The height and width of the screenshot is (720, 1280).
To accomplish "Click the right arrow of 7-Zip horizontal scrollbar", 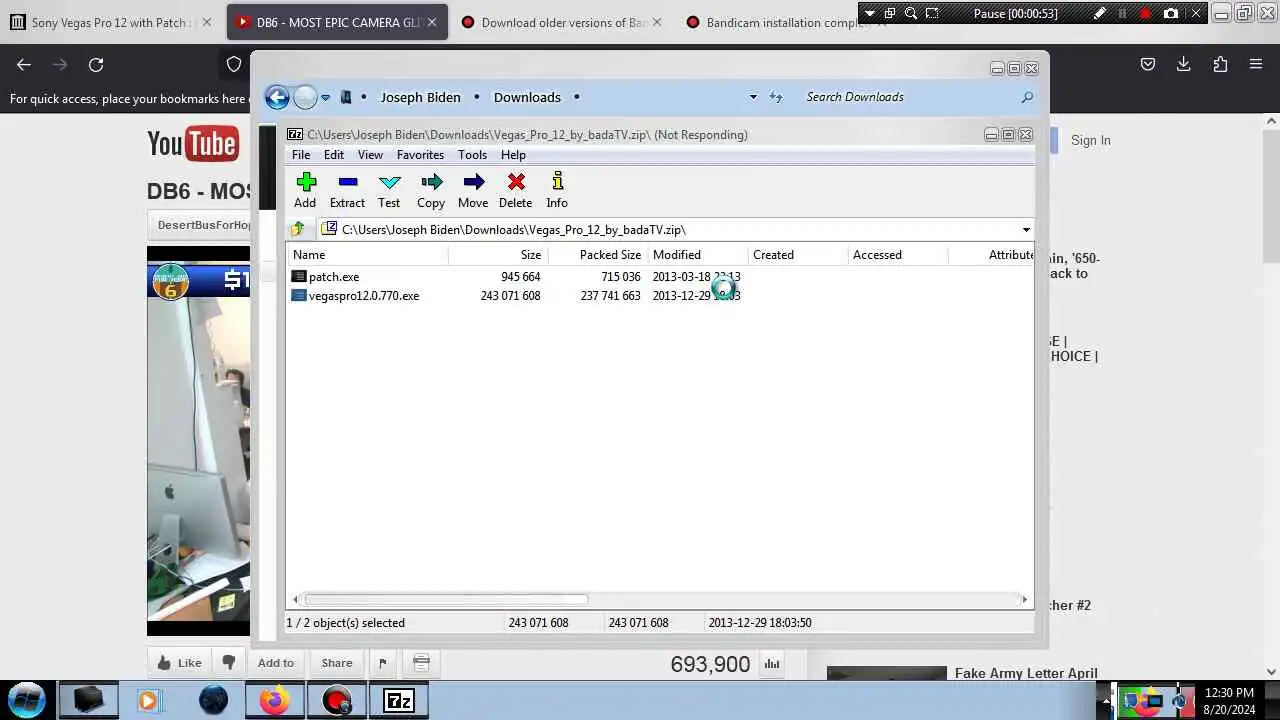I will (x=1024, y=599).
